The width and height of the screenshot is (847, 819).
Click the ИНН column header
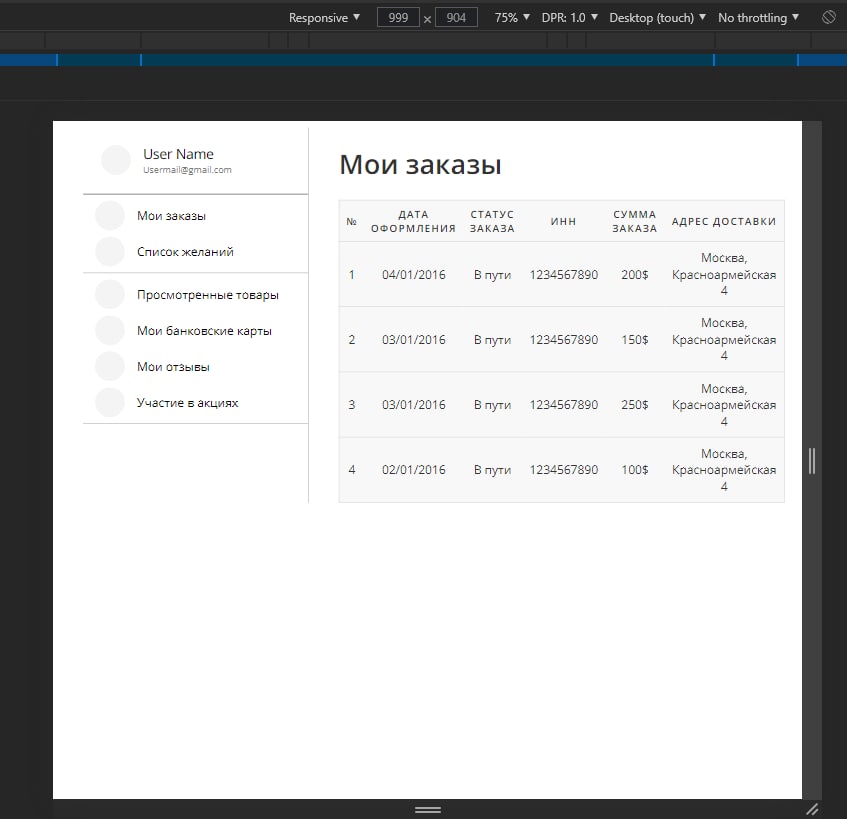coord(563,221)
